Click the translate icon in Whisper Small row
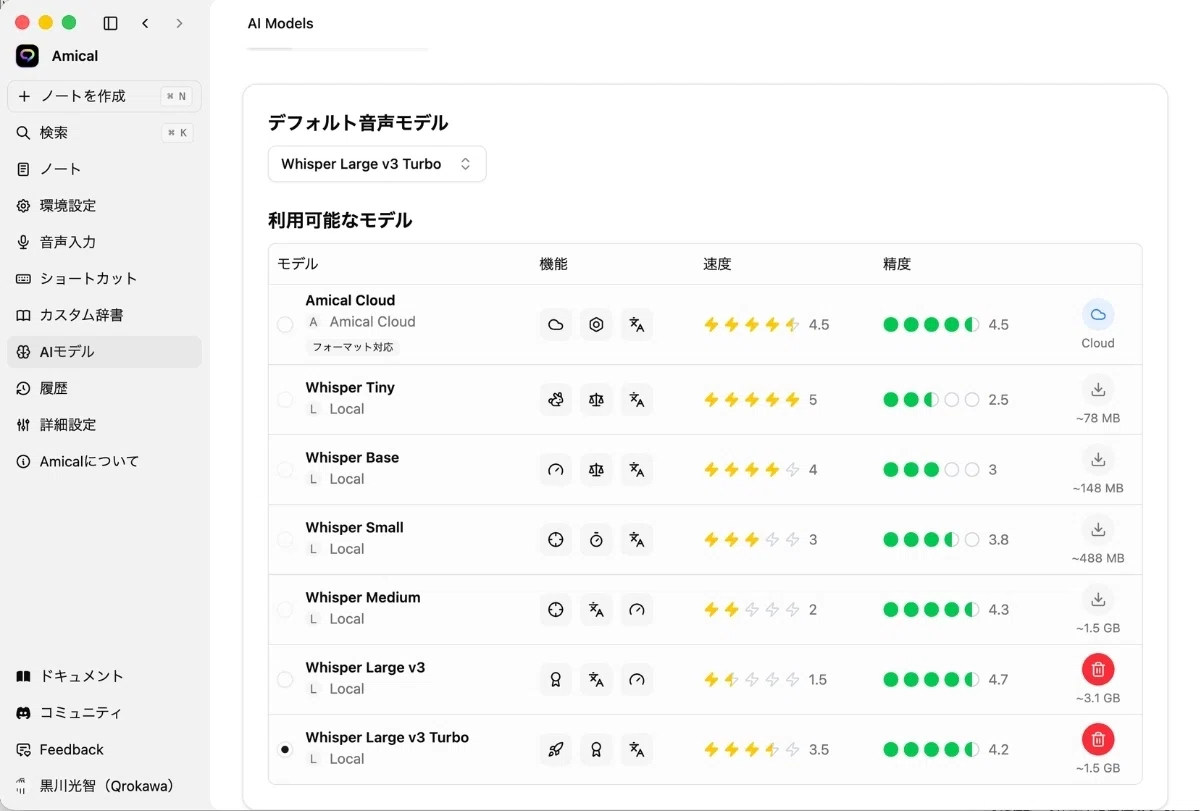Screen dimensions: 1200x811 coord(637,539)
